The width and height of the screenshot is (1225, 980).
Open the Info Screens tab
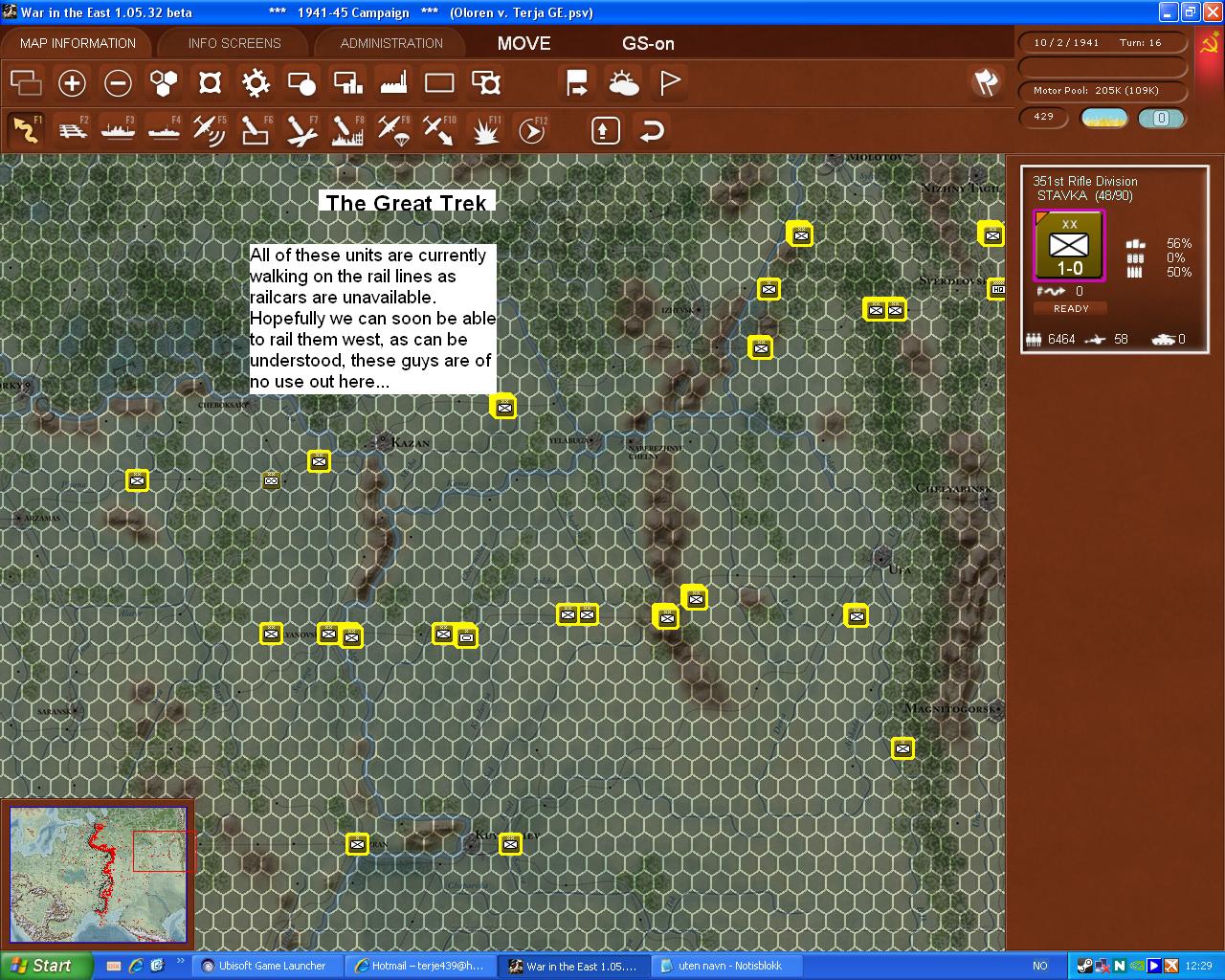point(234,43)
